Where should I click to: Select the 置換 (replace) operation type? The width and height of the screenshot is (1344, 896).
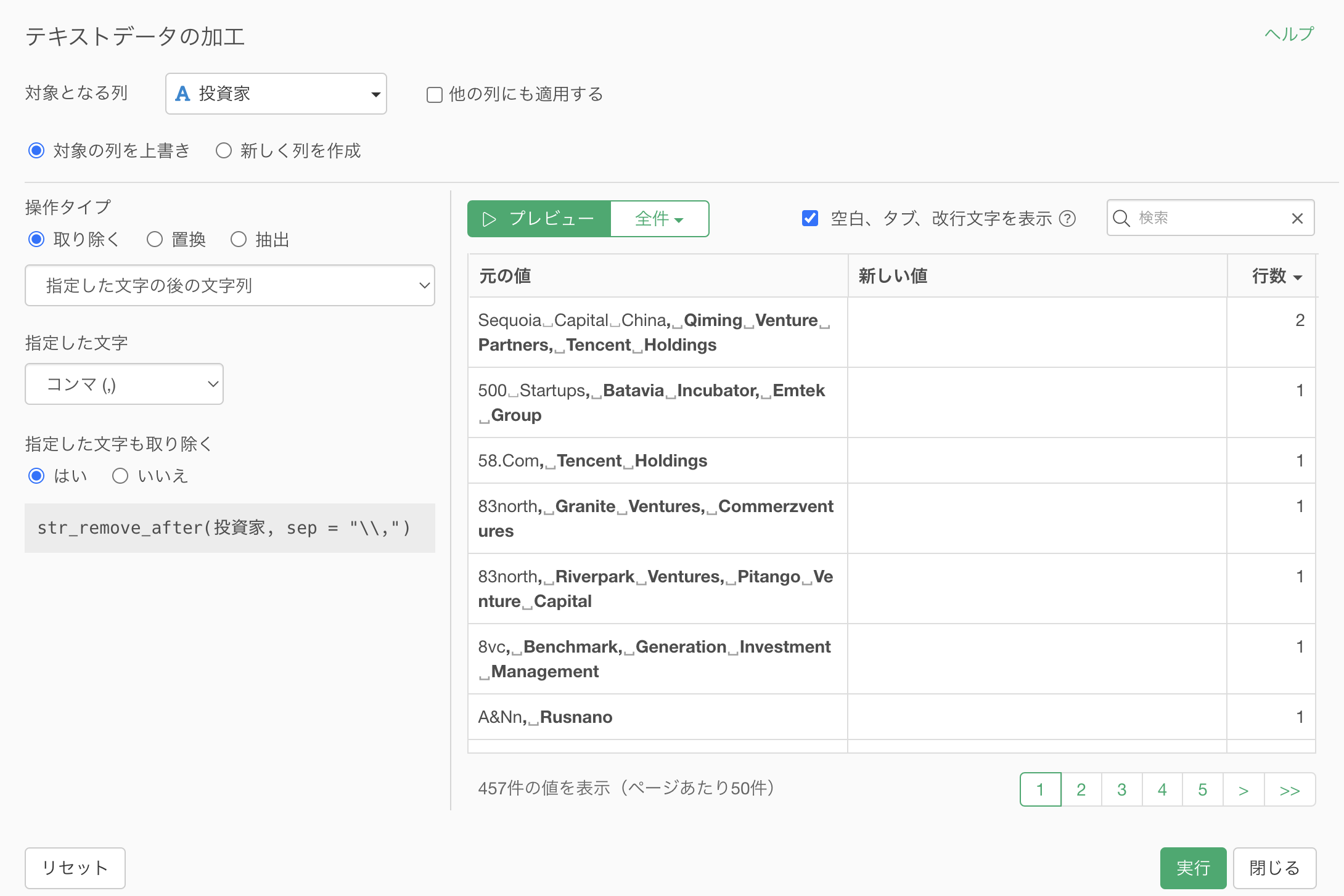coord(155,239)
